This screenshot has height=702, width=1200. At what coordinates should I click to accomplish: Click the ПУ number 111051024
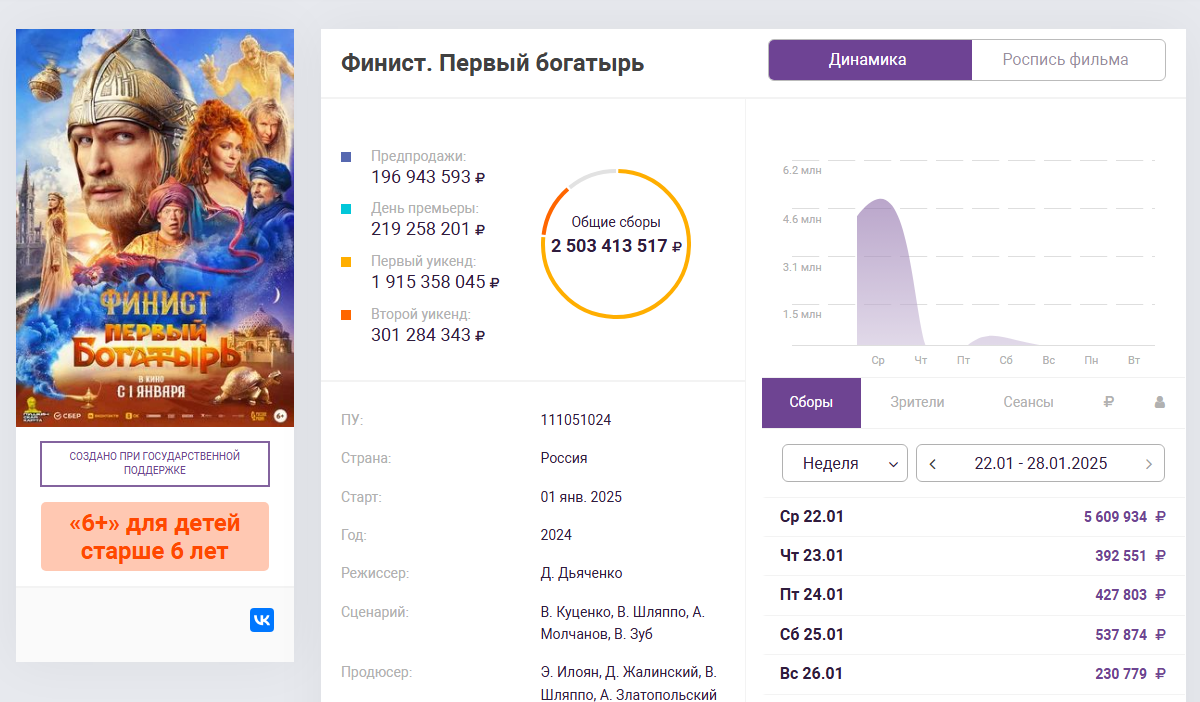[x=576, y=420]
